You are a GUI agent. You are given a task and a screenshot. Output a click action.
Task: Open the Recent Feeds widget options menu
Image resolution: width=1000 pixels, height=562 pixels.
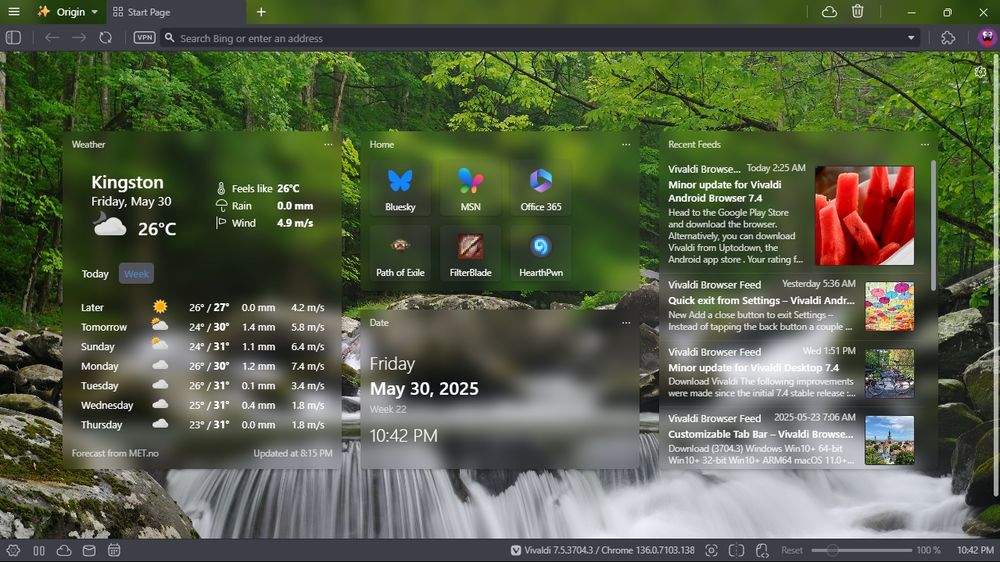point(925,145)
